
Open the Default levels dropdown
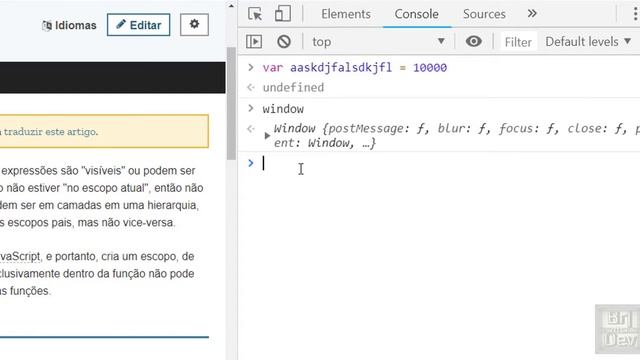588,41
